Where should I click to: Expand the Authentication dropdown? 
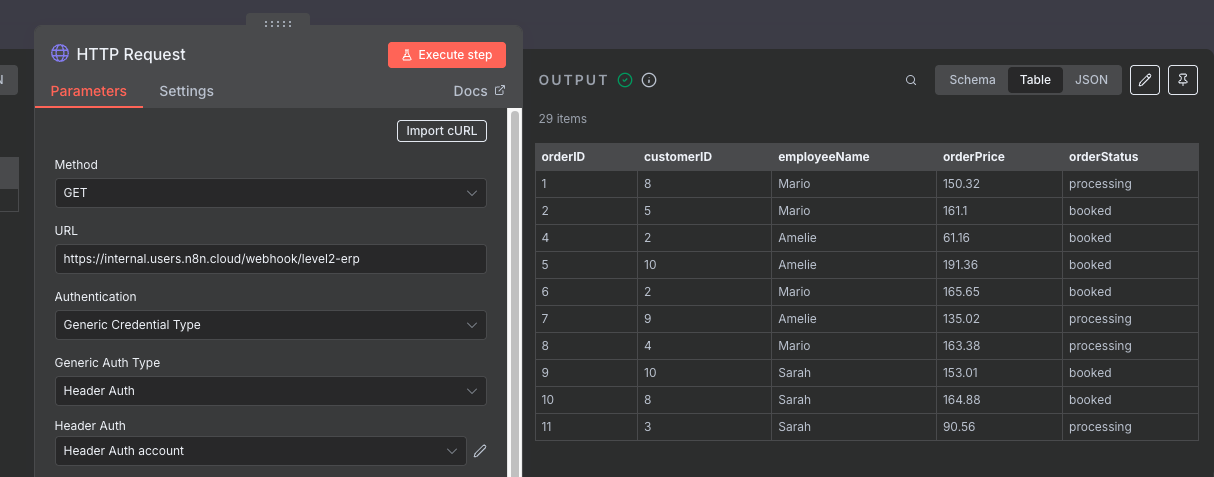point(270,325)
